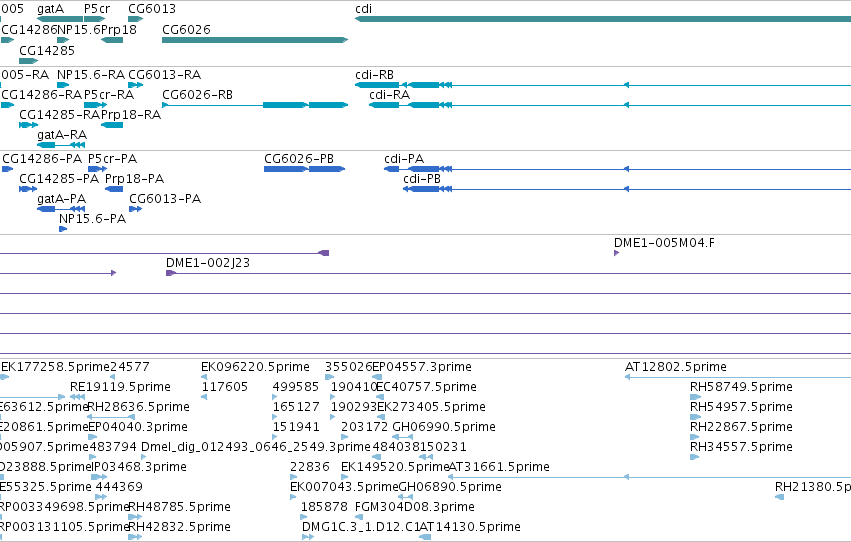851x542 pixels.
Task: Select the 117605 feature label
Action: [225, 387]
